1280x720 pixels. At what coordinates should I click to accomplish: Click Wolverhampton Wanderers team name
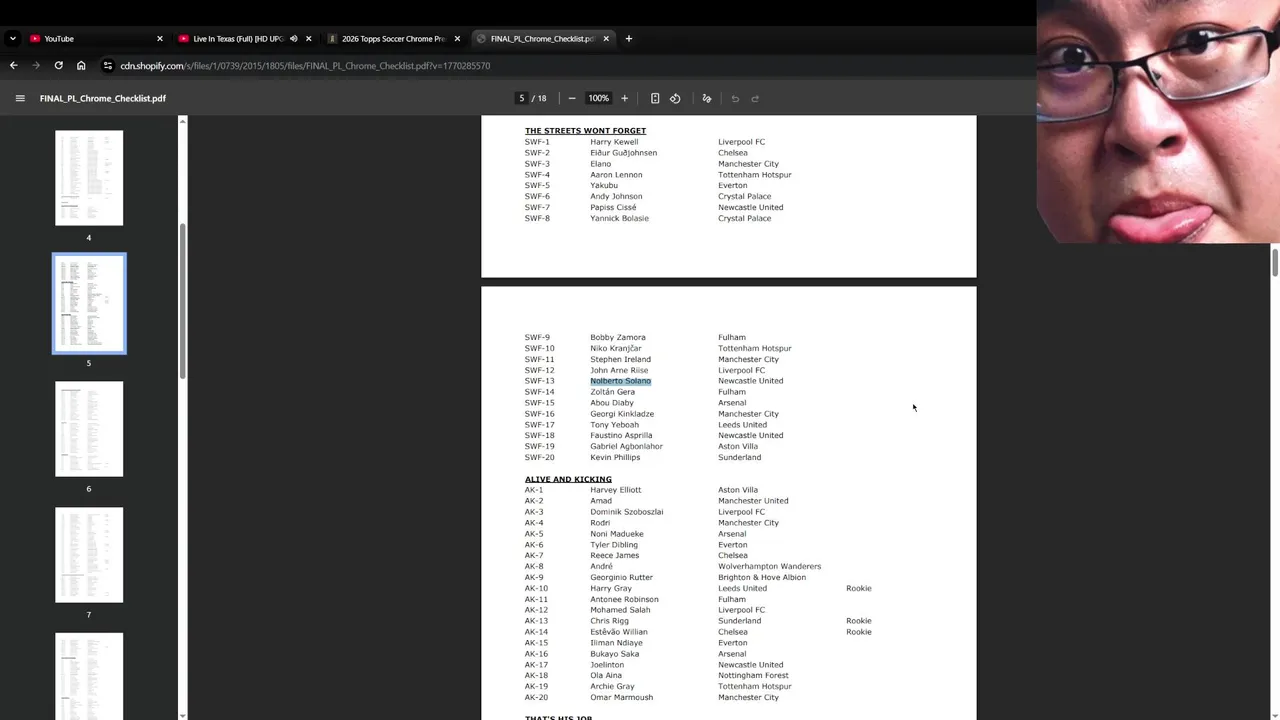click(x=769, y=566)
